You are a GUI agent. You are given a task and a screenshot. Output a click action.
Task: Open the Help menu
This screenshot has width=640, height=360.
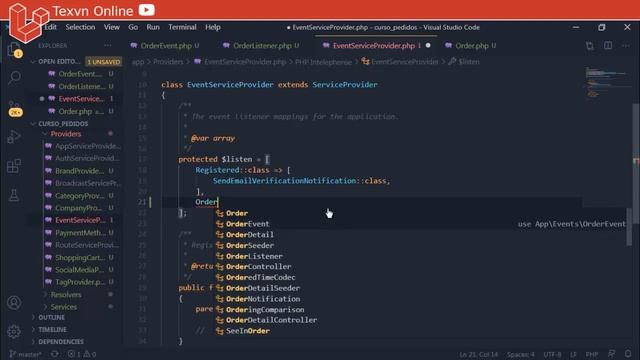[x=213, y=27]
